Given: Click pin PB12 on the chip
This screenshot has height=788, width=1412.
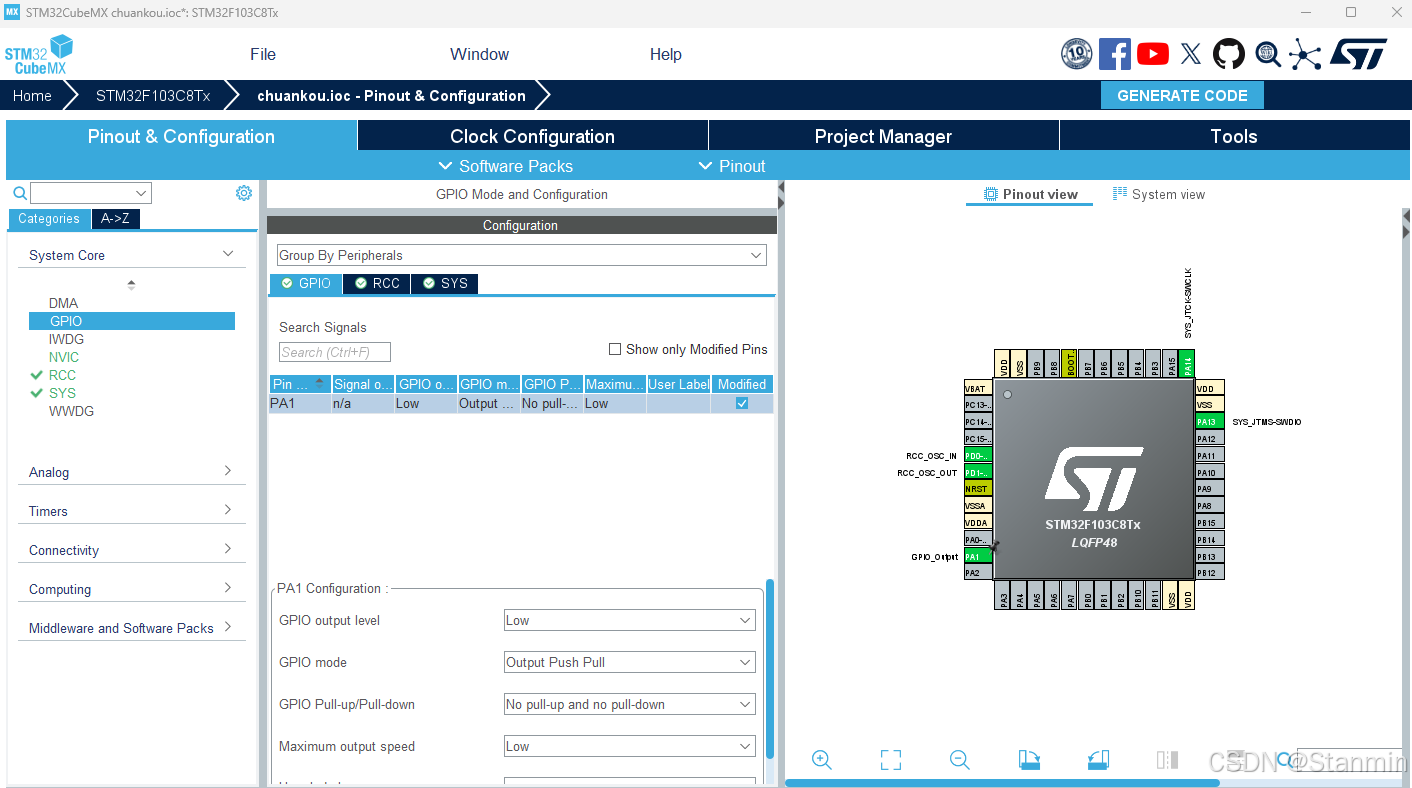Looking at the screenshot, I should click(x=1209, y=573).
